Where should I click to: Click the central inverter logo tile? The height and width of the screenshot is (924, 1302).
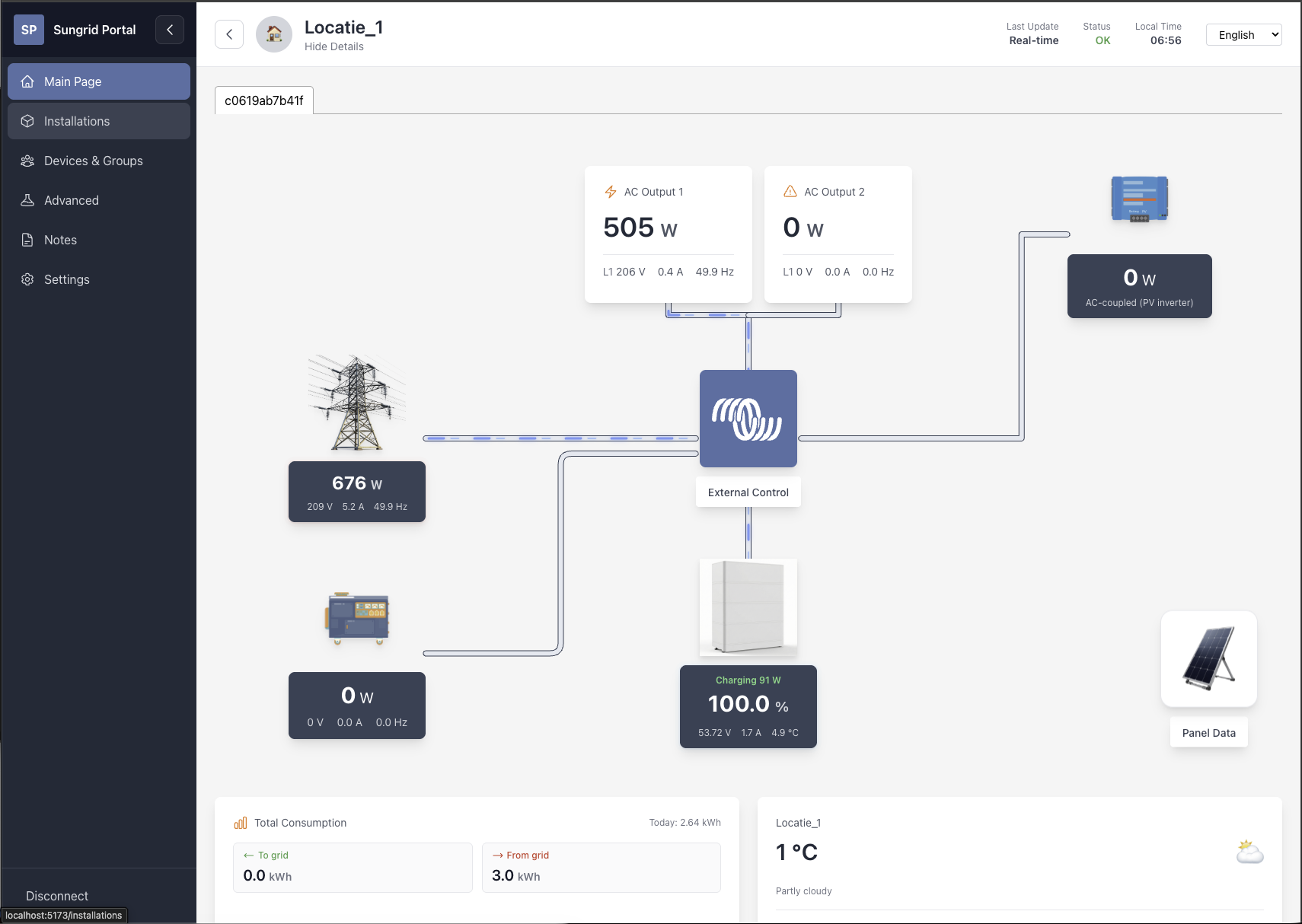coord(748,419)
